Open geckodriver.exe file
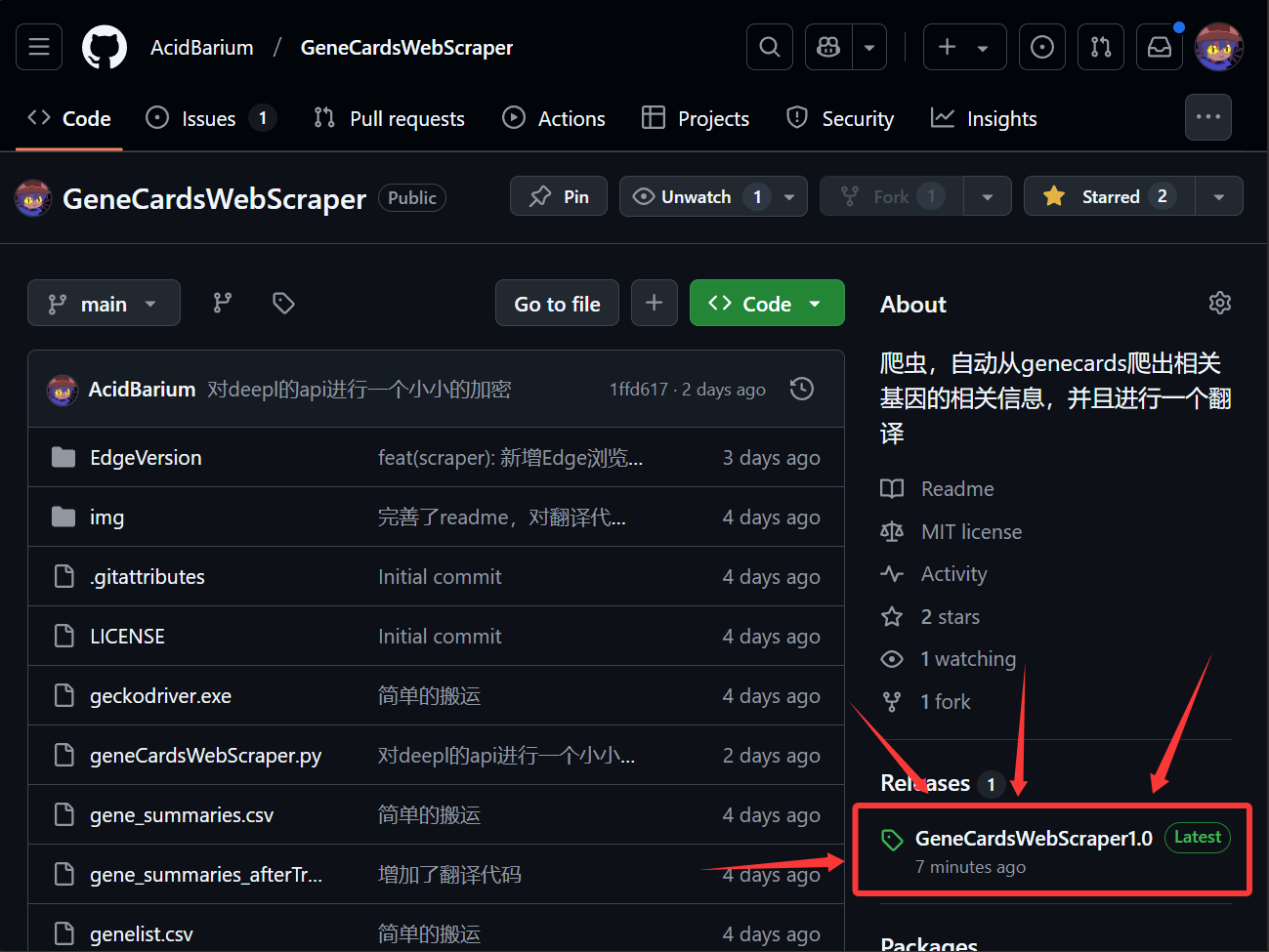Image resolution: width=1269 pixels, height=952 pixels. point(160,695)
